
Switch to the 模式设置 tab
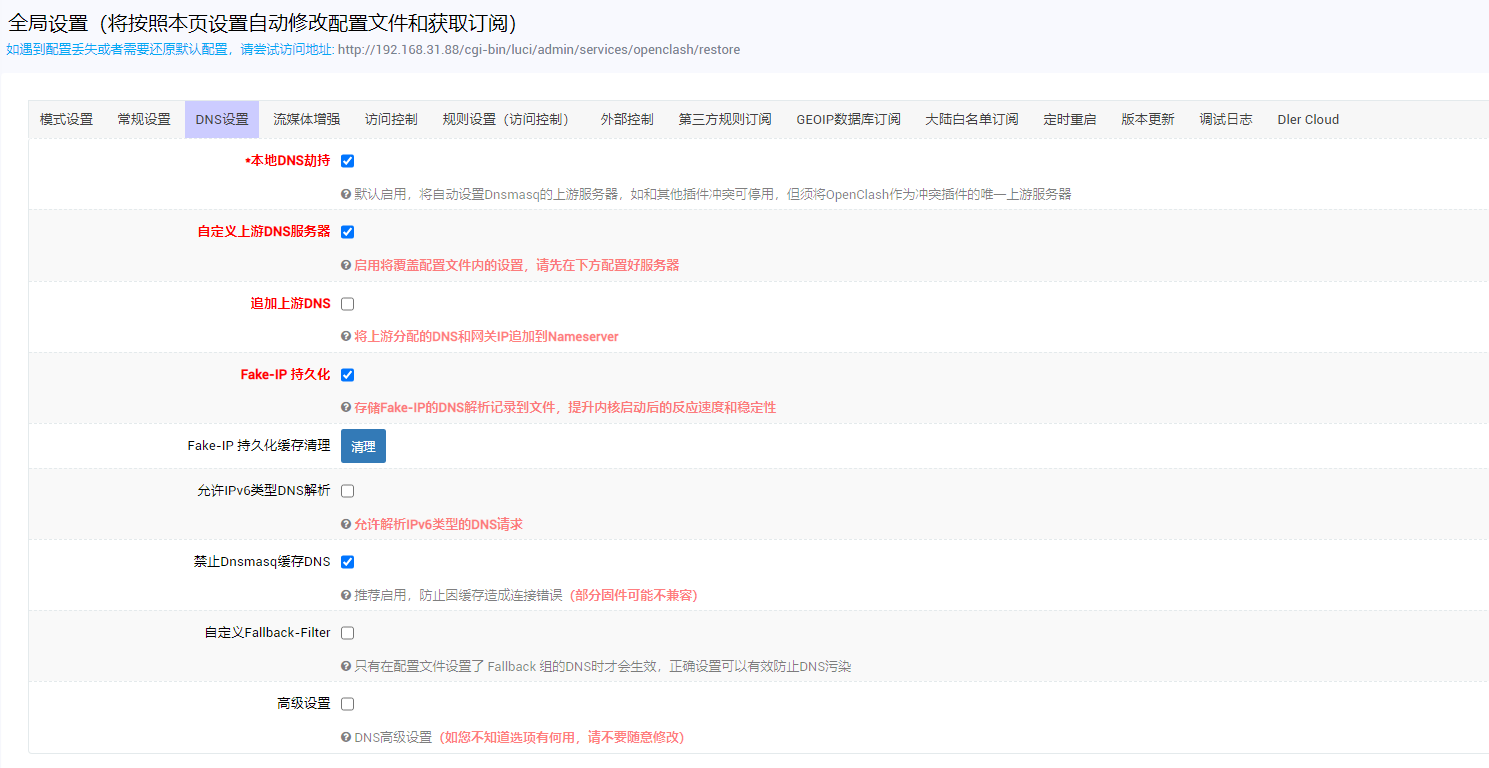65,119
